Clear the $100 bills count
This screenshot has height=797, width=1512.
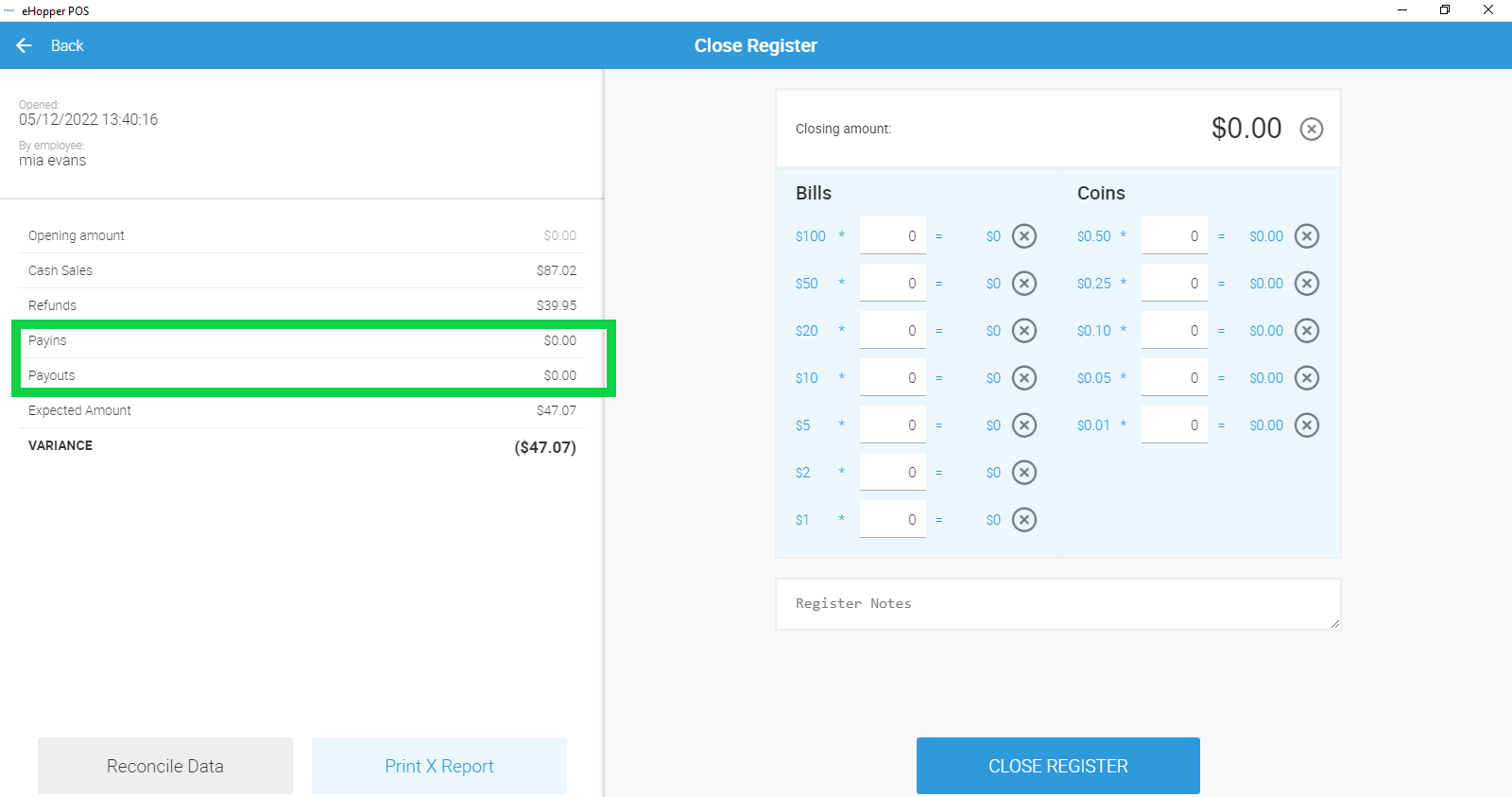tap(1024, 236)
